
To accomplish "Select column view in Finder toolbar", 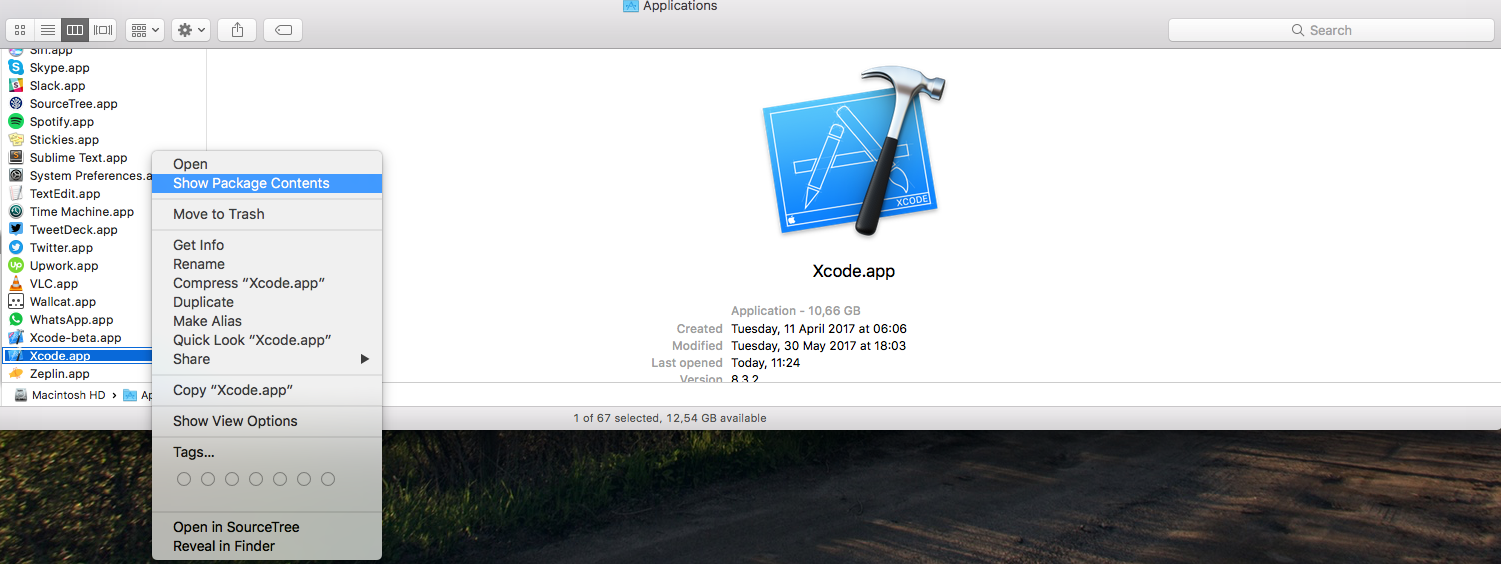I will click(75, 30).
